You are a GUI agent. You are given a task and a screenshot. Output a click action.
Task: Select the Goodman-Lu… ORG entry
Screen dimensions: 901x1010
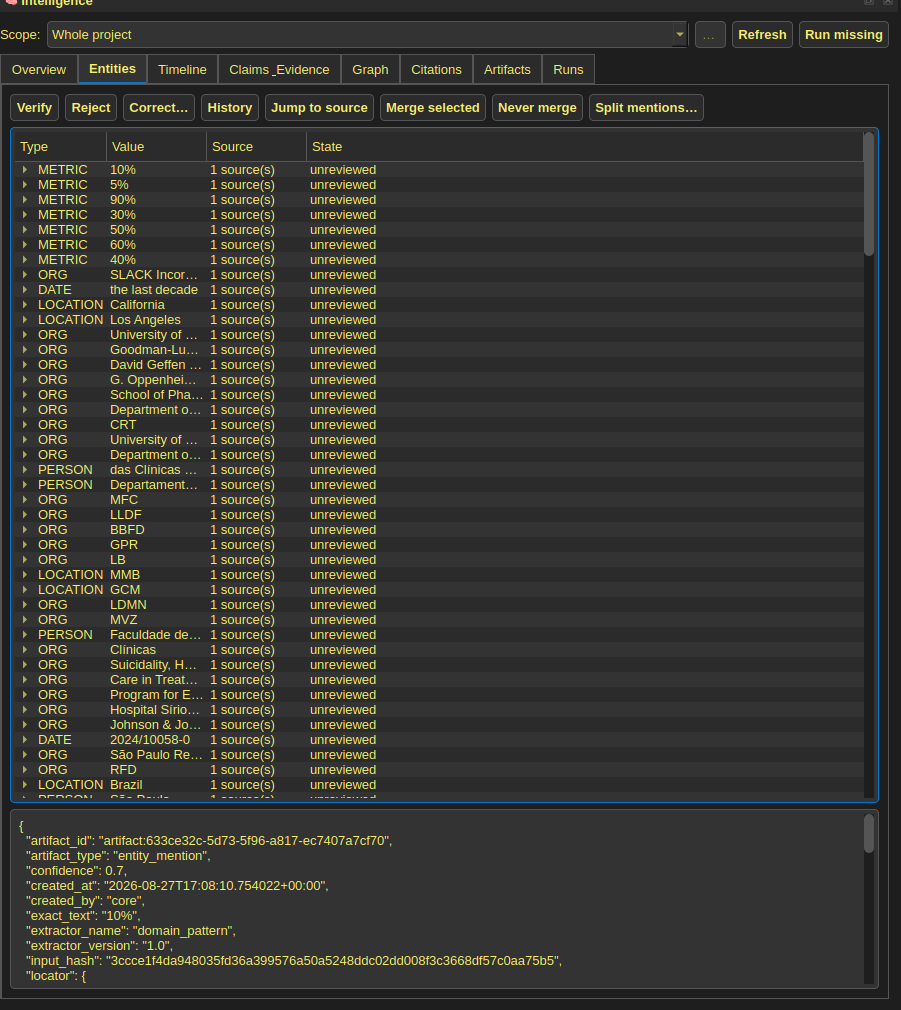(x=154, y=350)
